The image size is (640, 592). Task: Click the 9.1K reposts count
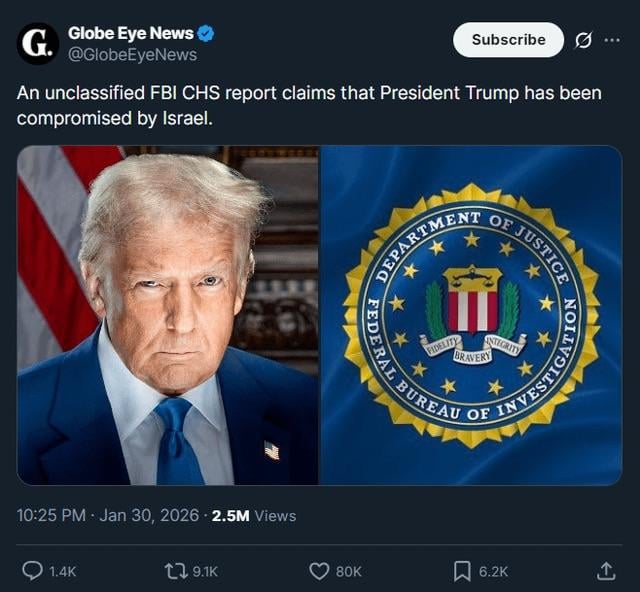204,571
